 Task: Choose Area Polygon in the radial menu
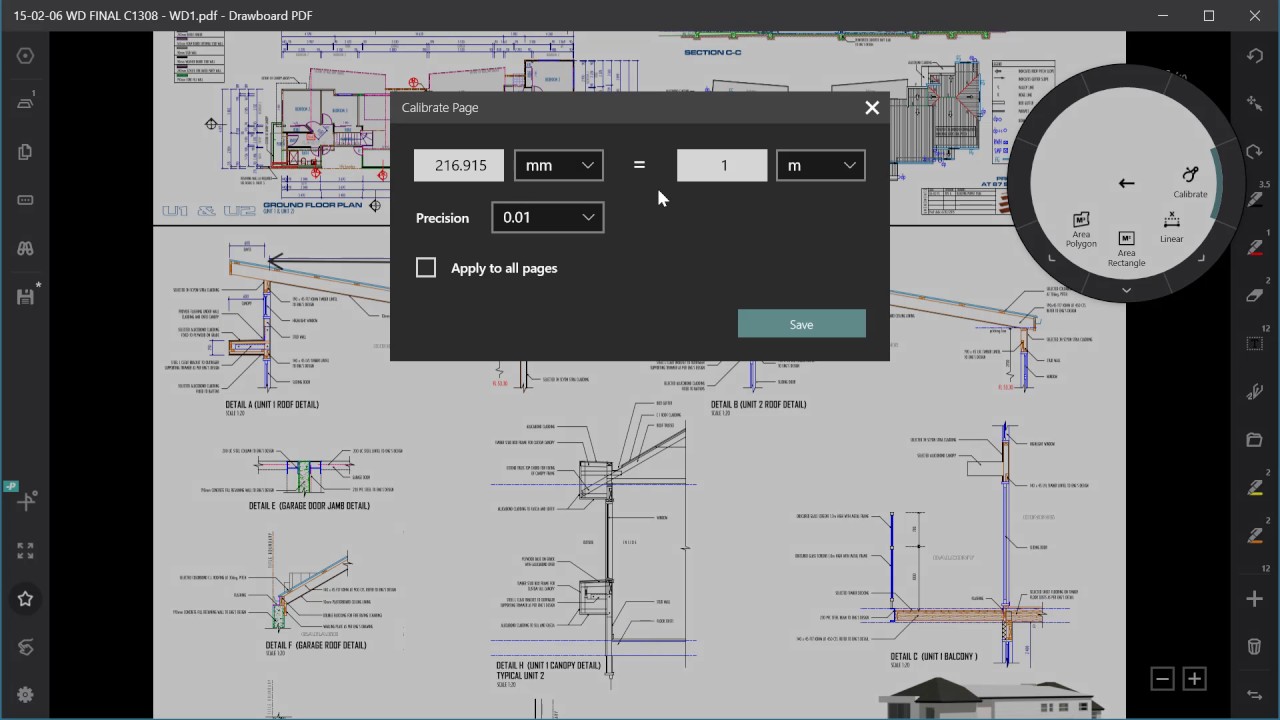click(1081, 231)
